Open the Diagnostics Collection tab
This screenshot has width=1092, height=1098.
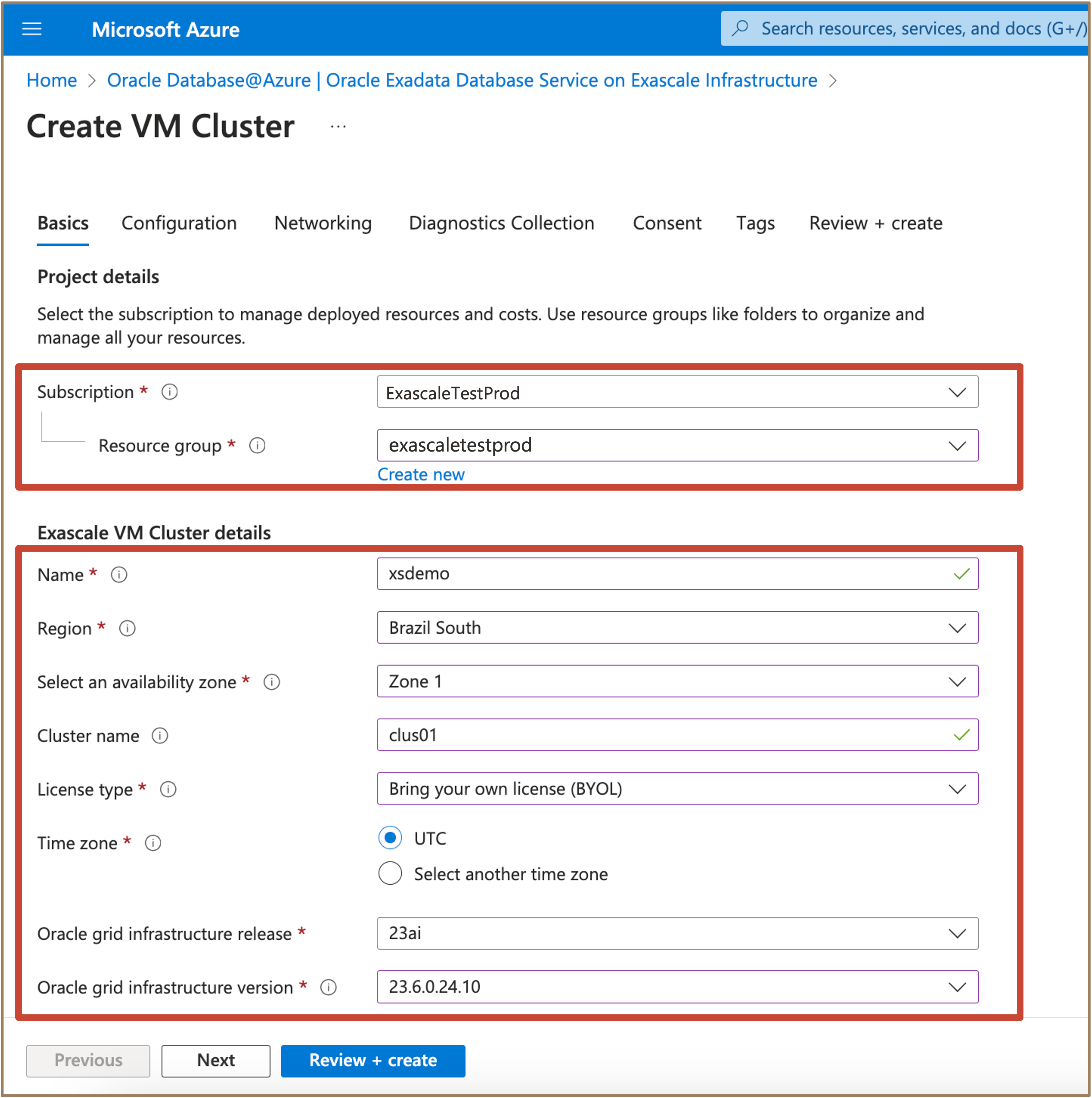tap(501, 223)
